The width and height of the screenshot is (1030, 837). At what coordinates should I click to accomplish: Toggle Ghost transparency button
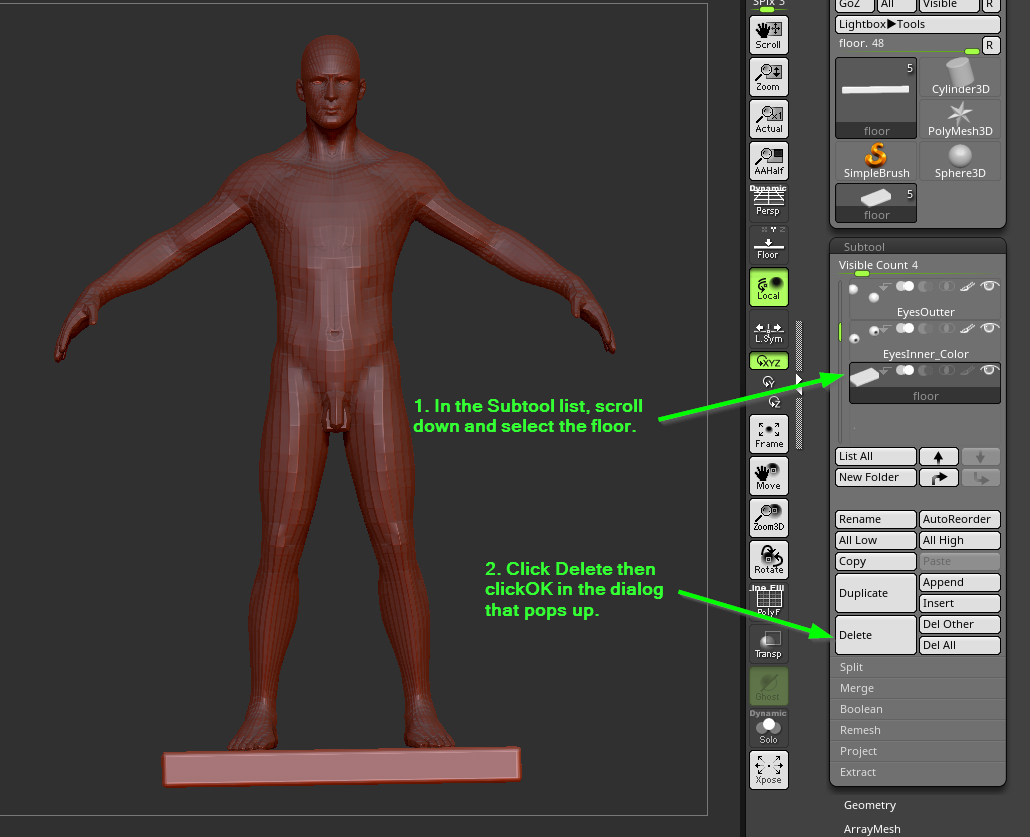pos(769,686)
